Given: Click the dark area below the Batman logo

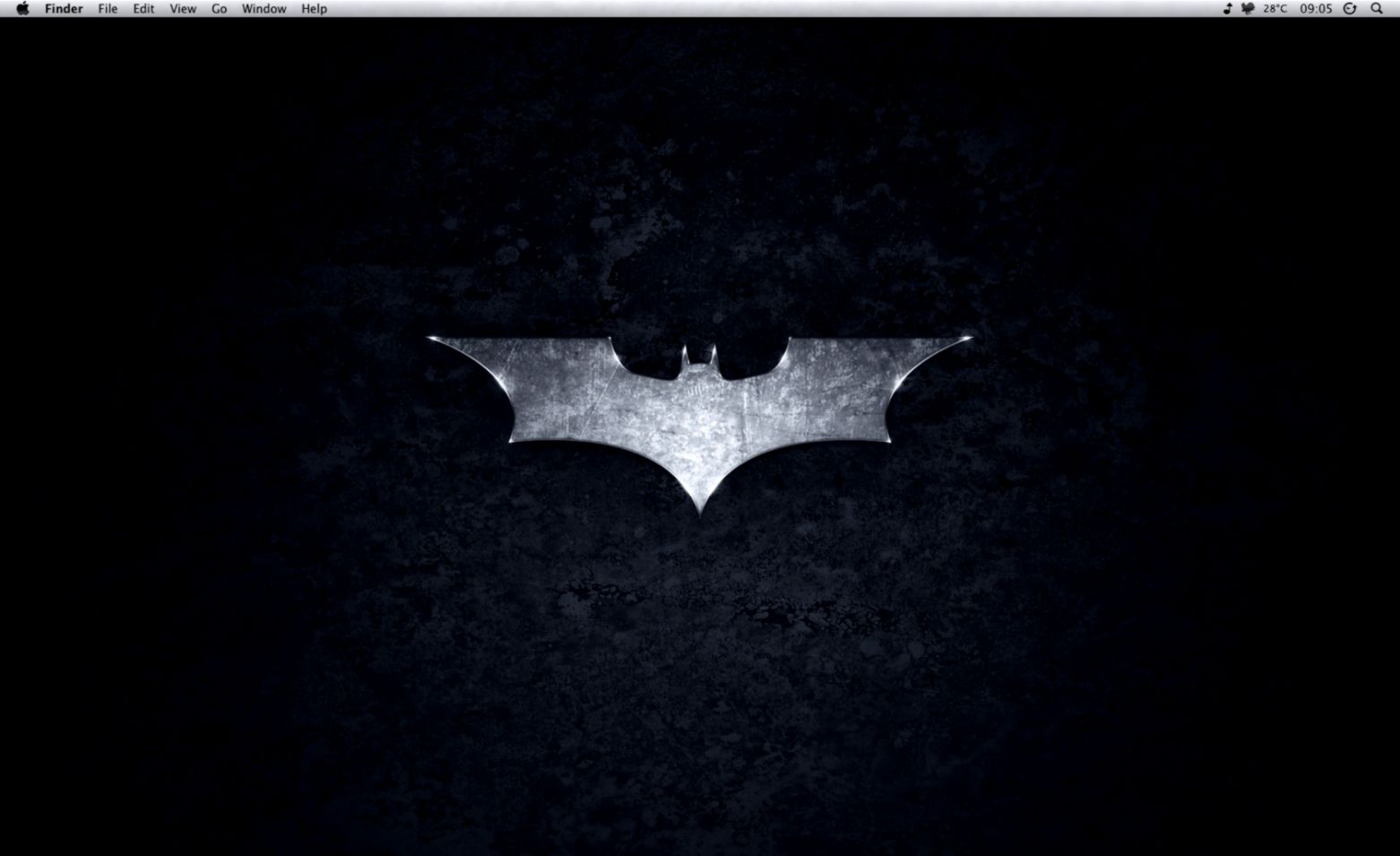Looking at the screenshot, I should pos(700,627).
